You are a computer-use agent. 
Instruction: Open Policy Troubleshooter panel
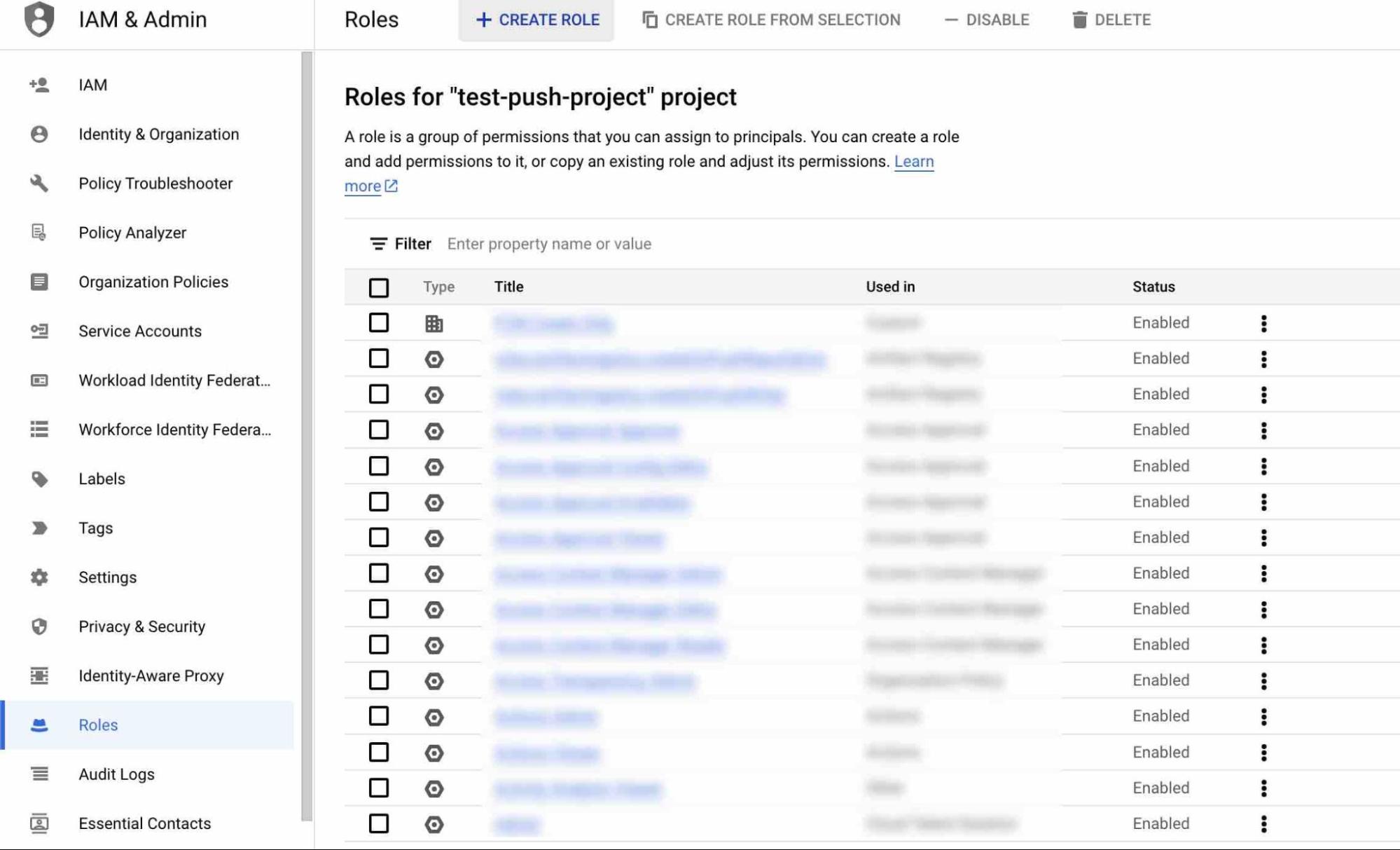(155, 183)
